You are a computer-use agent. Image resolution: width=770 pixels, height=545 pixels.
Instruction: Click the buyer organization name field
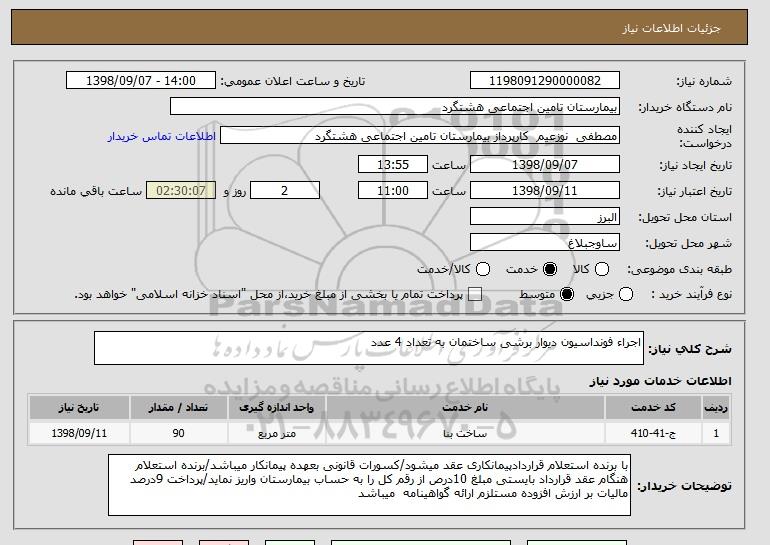395,106
